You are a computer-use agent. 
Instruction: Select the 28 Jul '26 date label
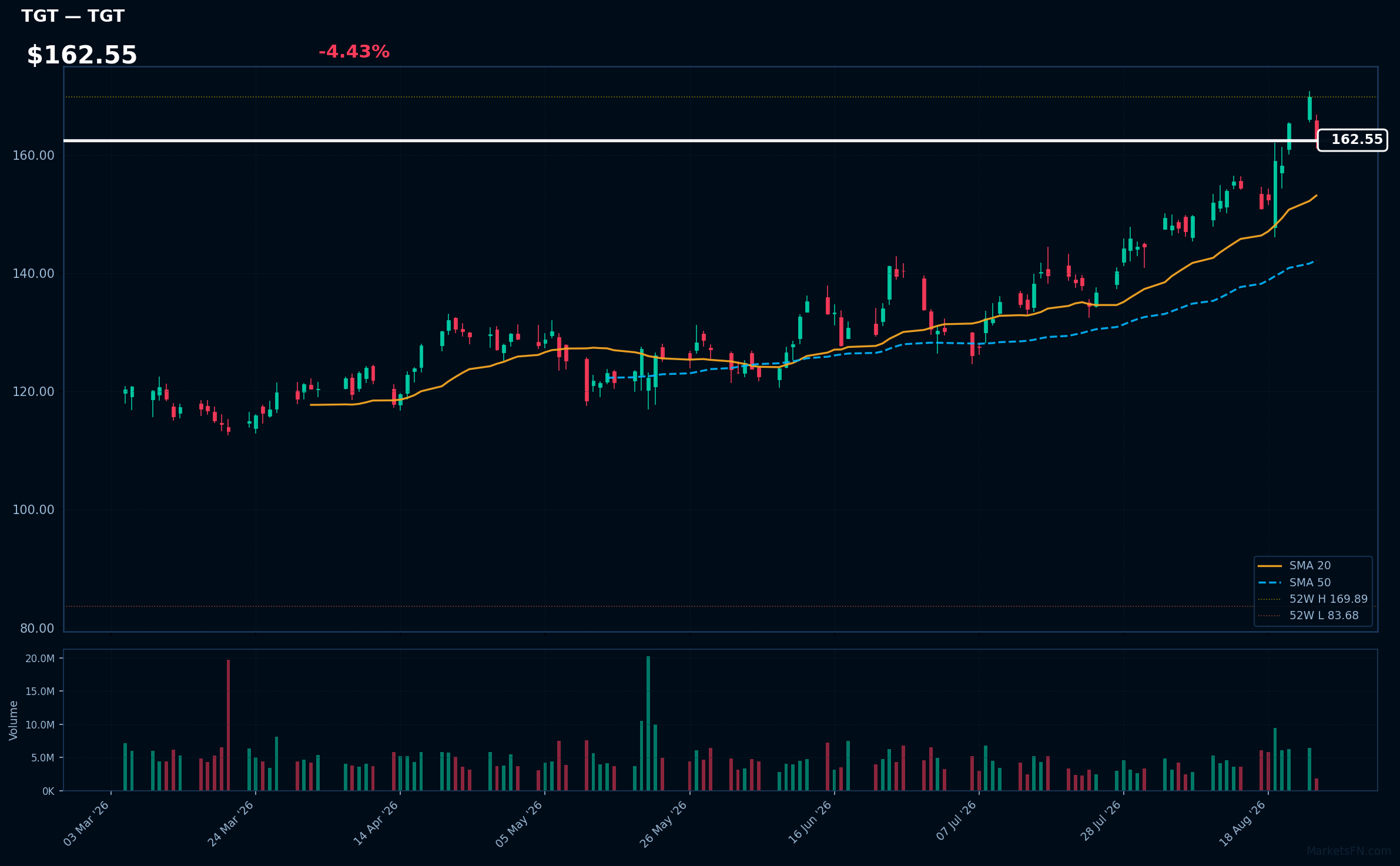point(1100,822)
